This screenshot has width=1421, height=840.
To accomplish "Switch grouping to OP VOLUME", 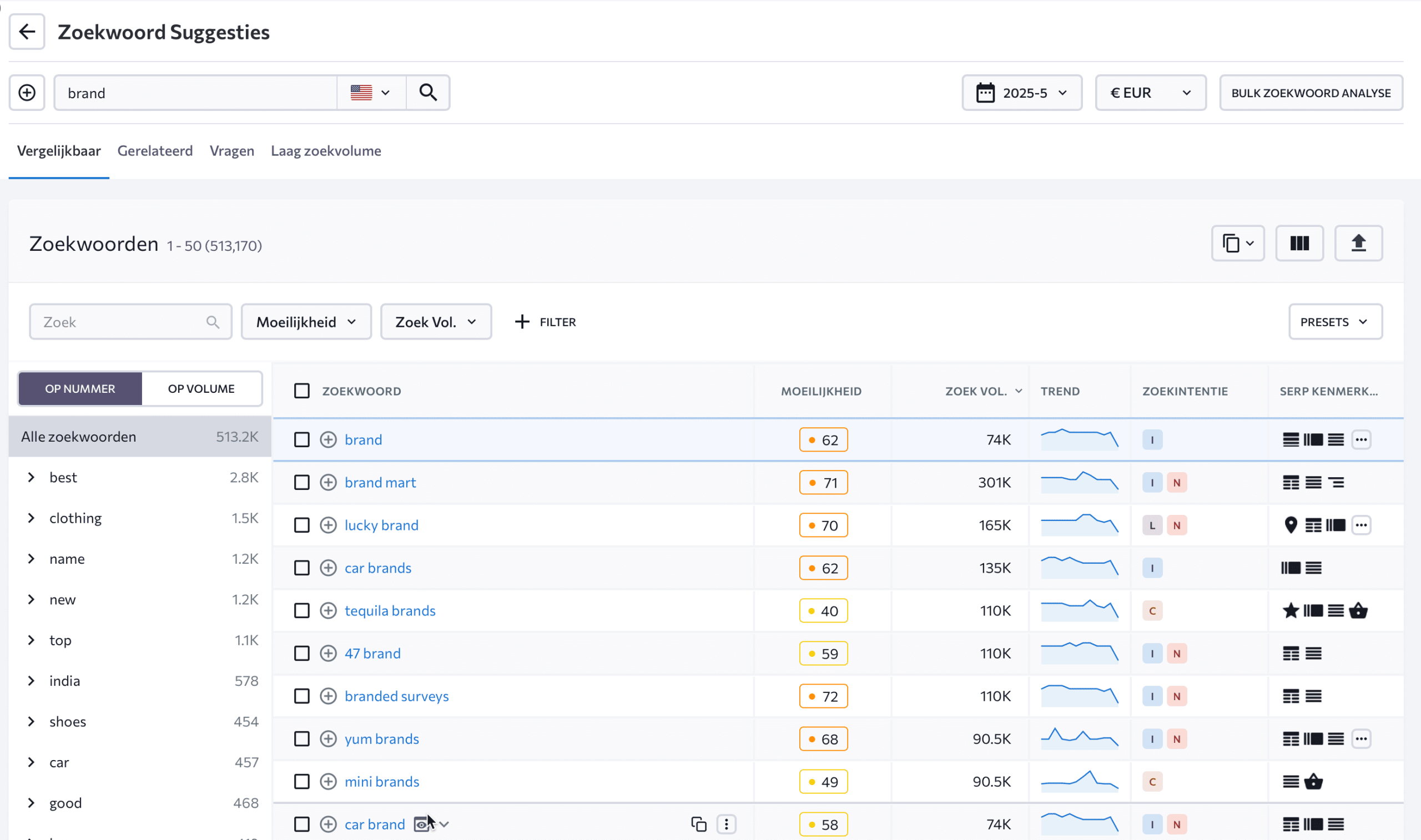I will coord(201,389).
